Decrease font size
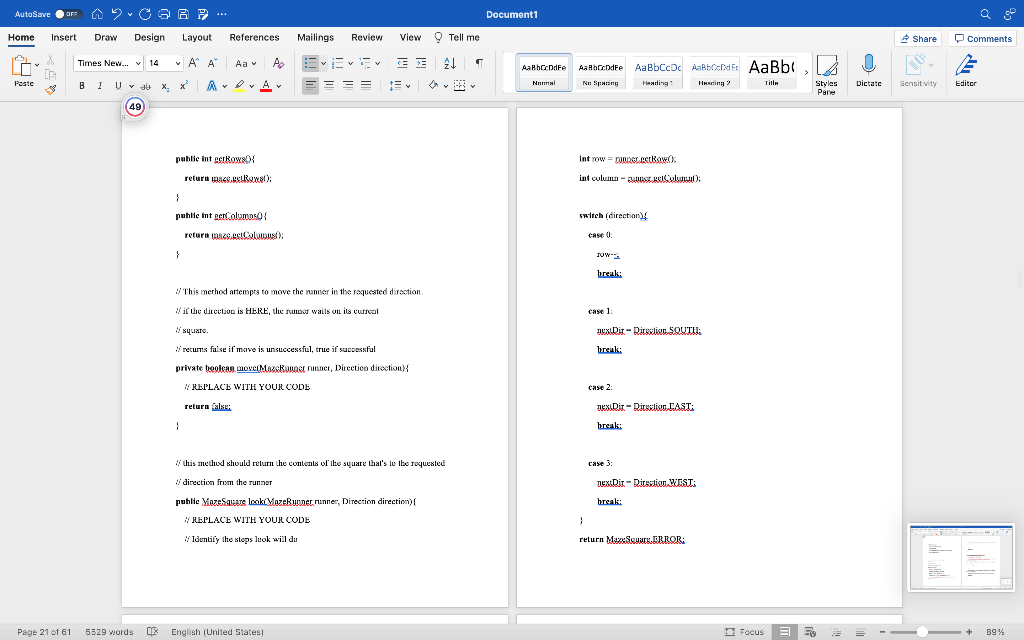This screenshot has width=1024, height=640. pyautogui.click(x=212, y=63)
